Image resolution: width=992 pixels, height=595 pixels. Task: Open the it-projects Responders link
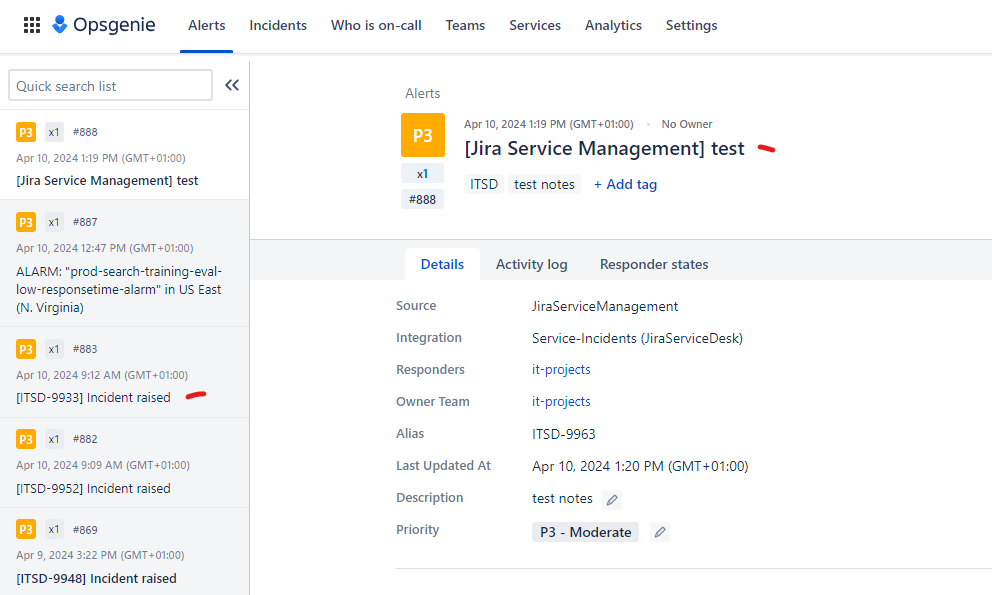point(560,369)
